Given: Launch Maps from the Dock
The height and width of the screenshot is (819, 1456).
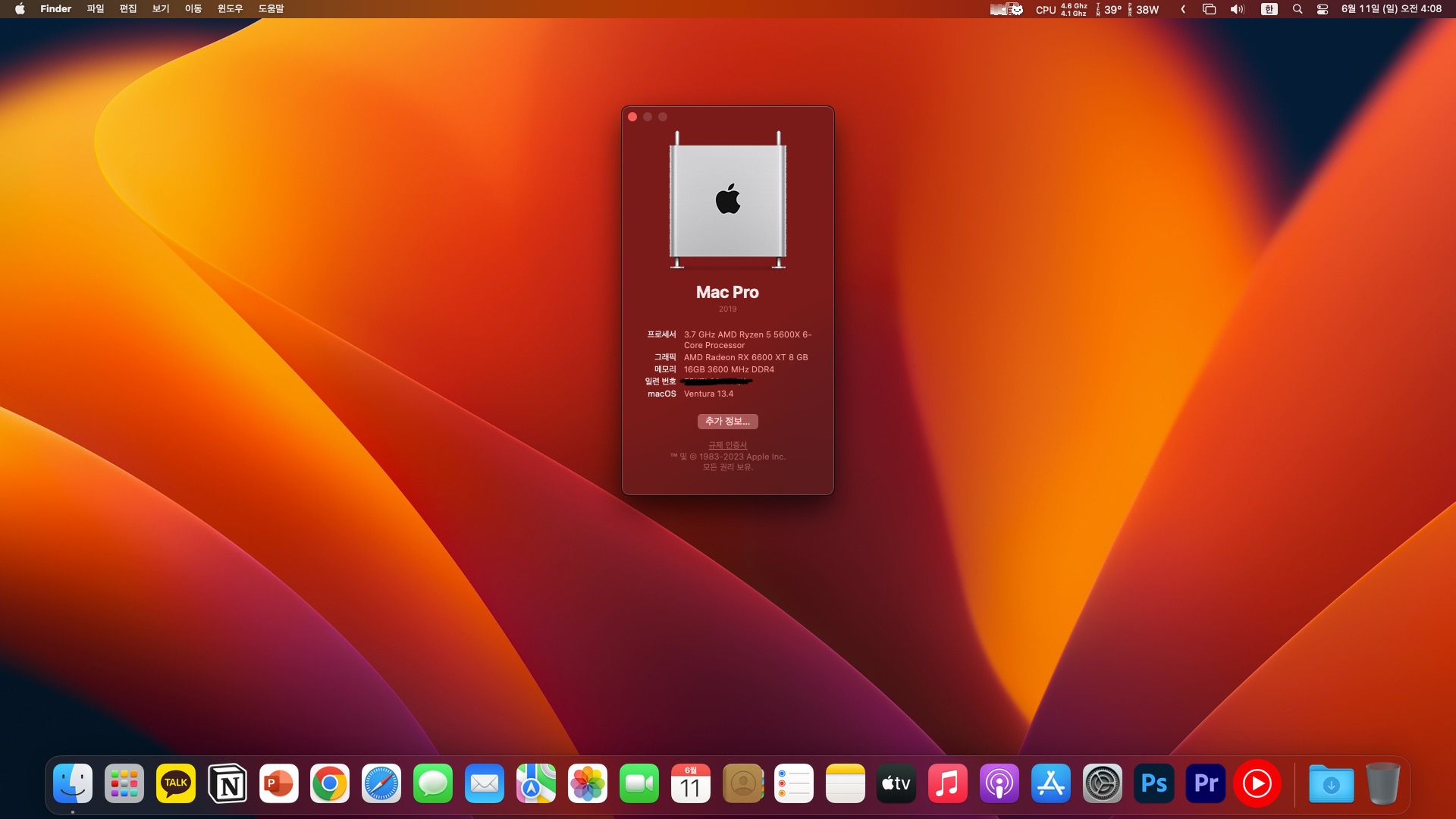Looking at the screenshot, I should [536, 783].
